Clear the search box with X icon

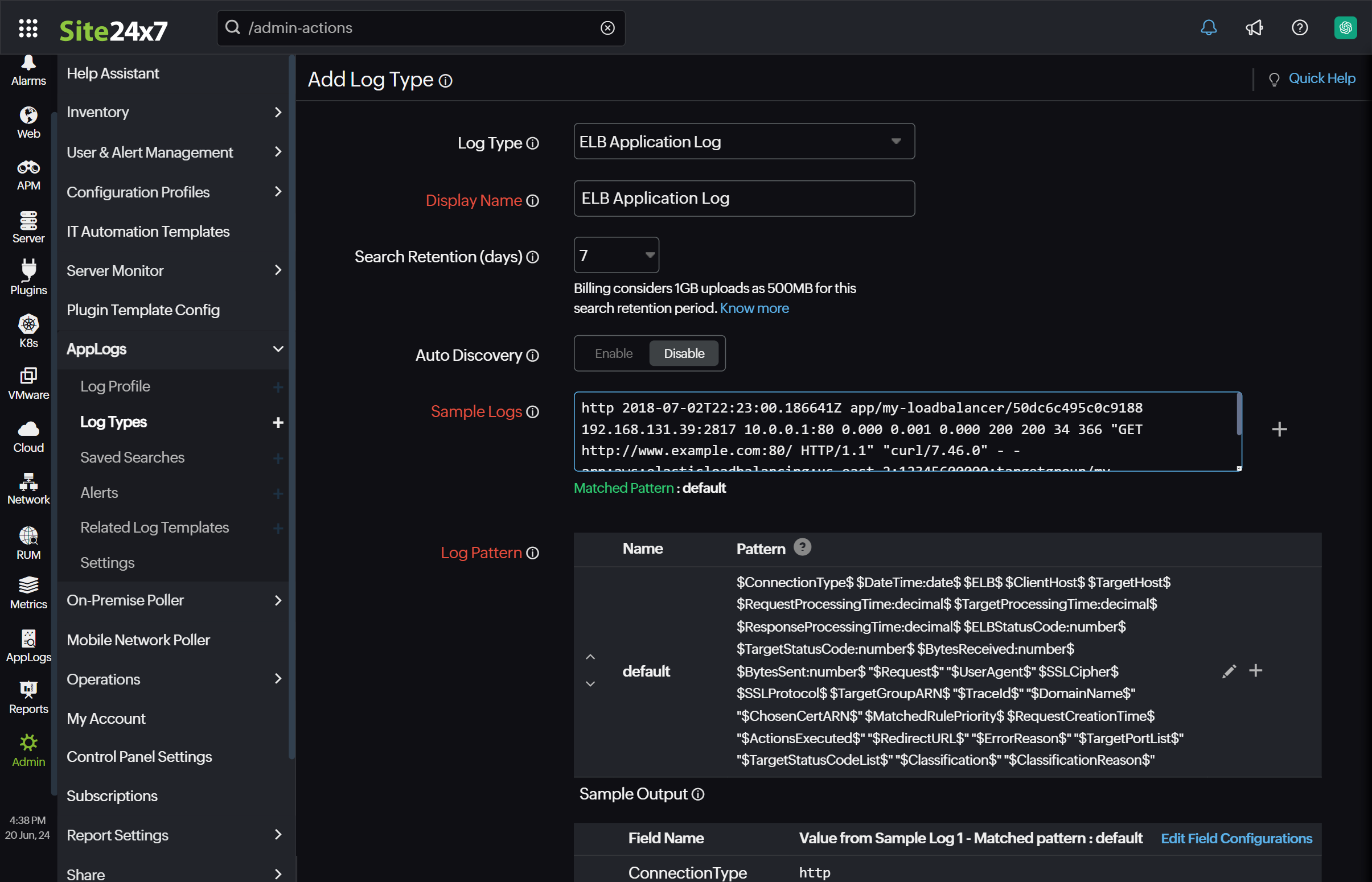coord(607,28)
